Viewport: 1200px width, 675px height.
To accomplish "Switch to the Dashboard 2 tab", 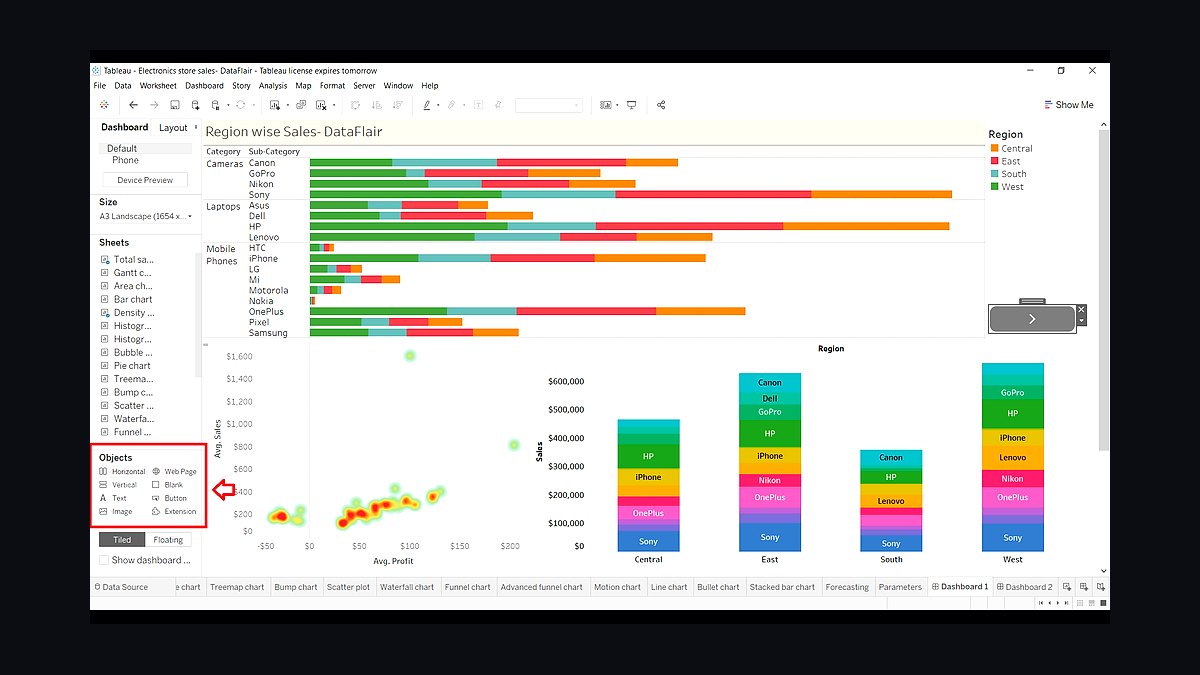I will coord(1025,587).
